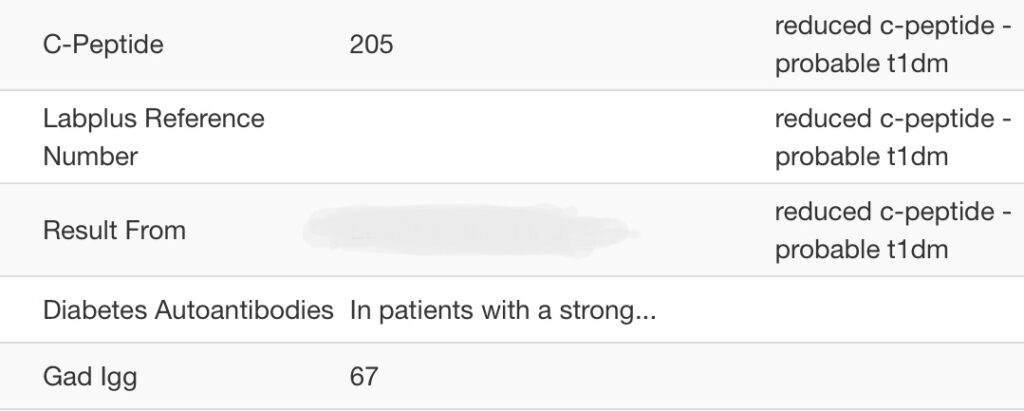Image resolution: width=1024 pixels, height=411 pixels.
Task: Select the Result From label
Action: coord(114,231)
